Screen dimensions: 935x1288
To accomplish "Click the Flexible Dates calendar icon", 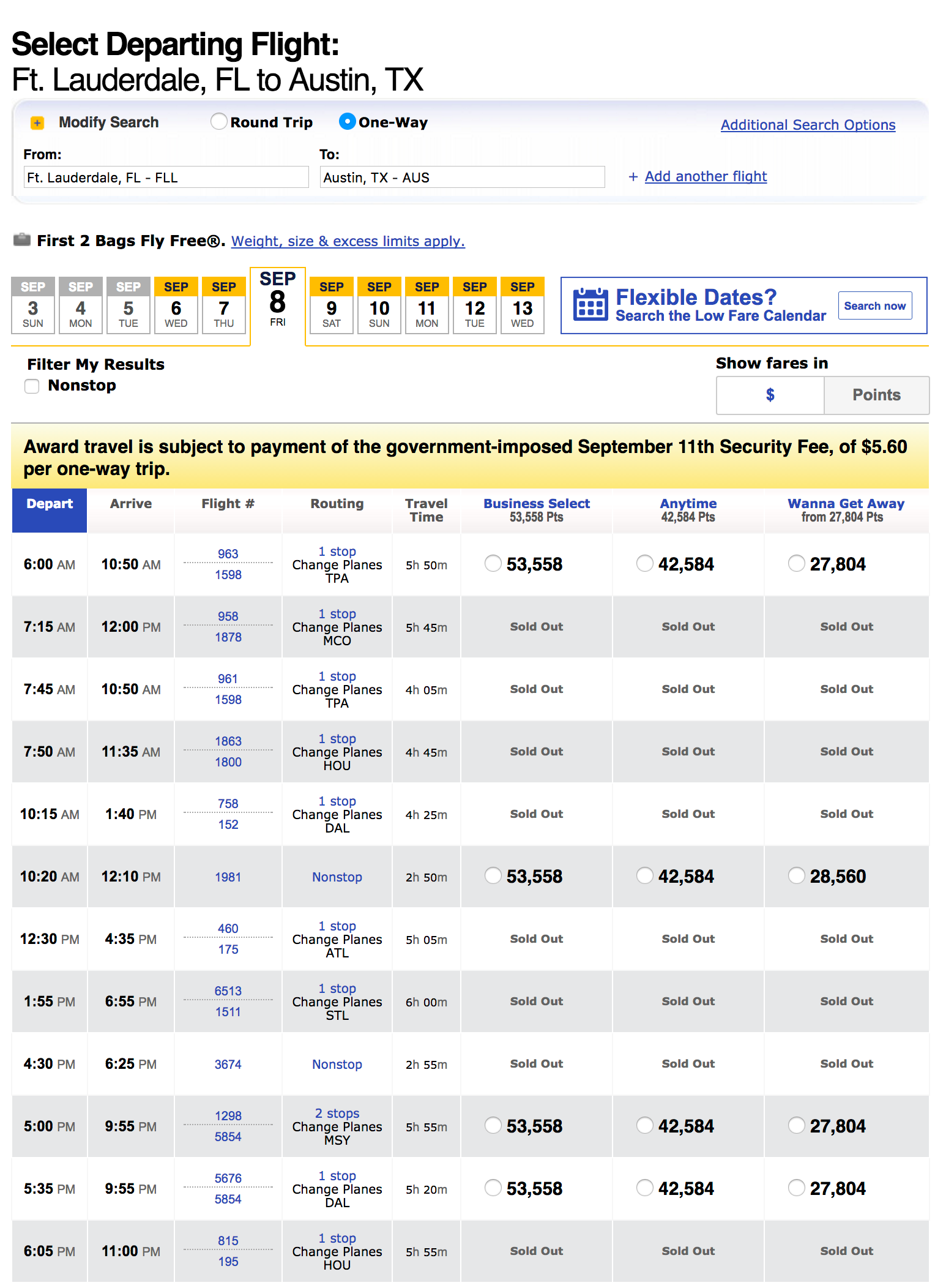I will point(590,304).
